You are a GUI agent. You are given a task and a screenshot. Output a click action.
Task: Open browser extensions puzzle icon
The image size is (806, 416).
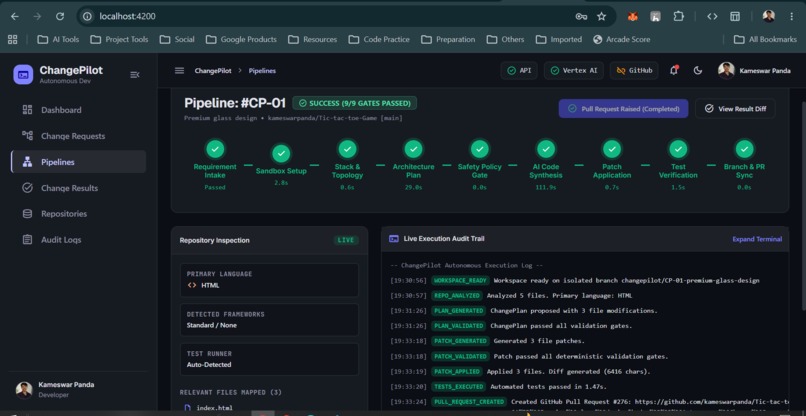[x=679, y=16]
